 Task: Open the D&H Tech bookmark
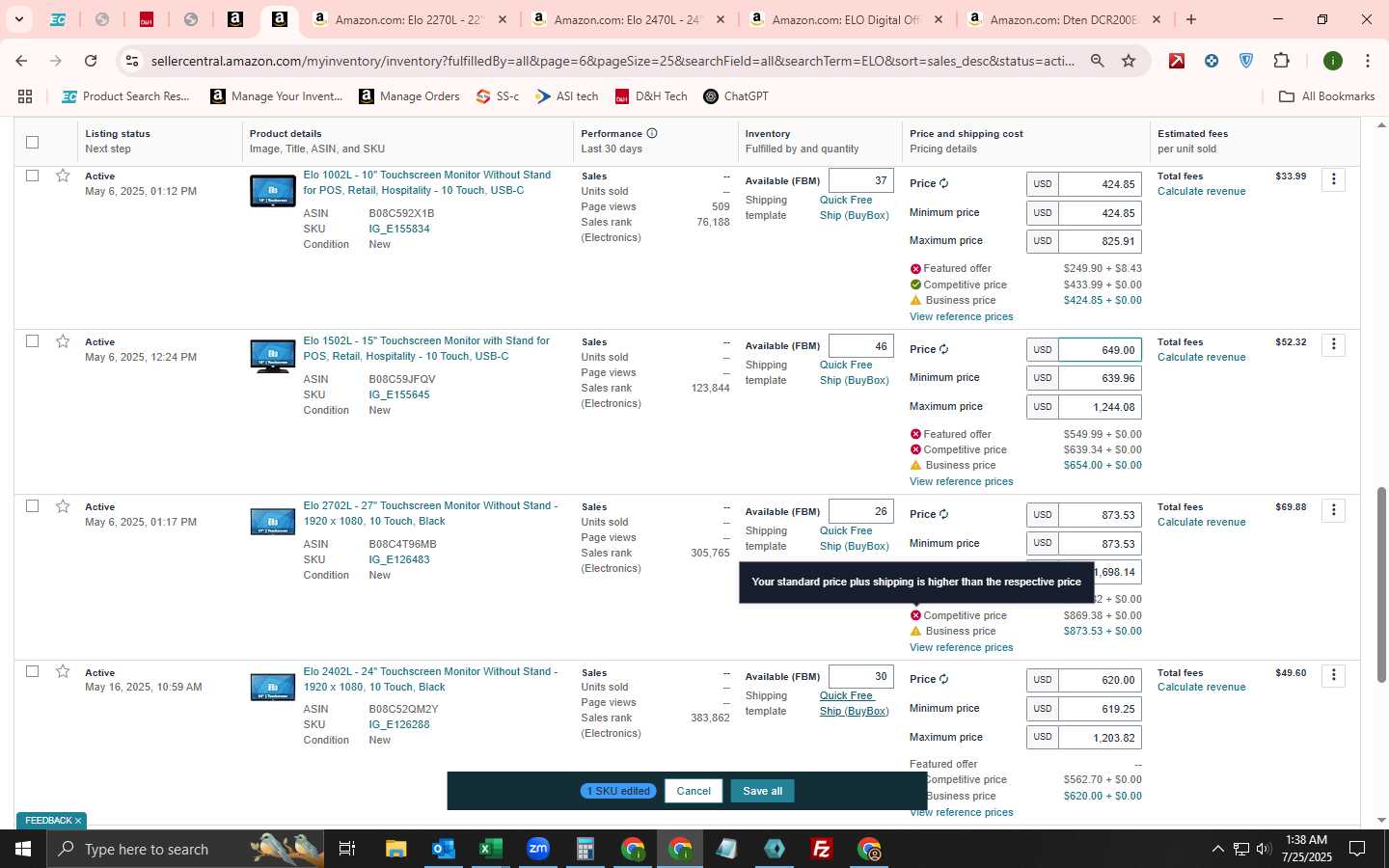[x=651, y=96]
